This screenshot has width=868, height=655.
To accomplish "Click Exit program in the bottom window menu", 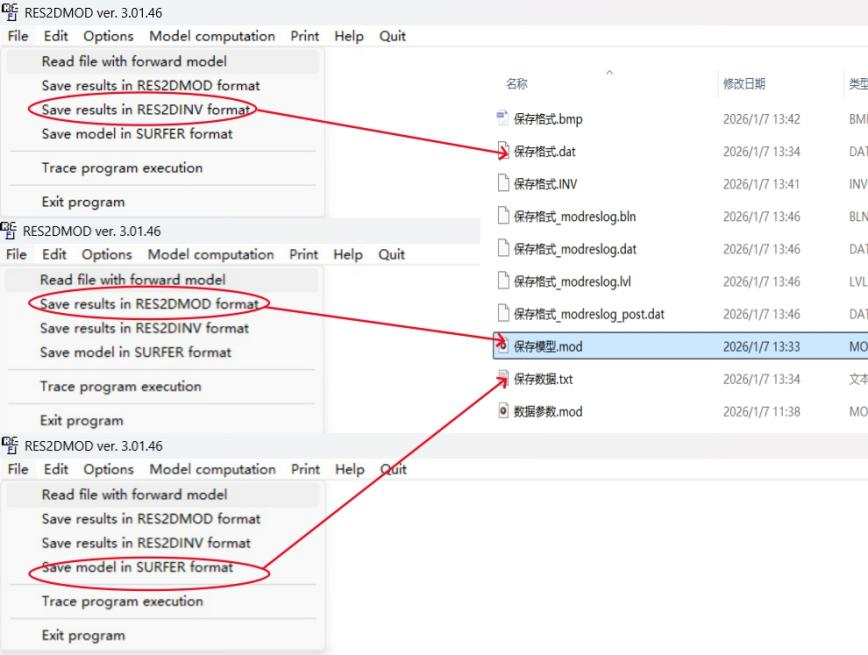I will click(x=83, y=635).
